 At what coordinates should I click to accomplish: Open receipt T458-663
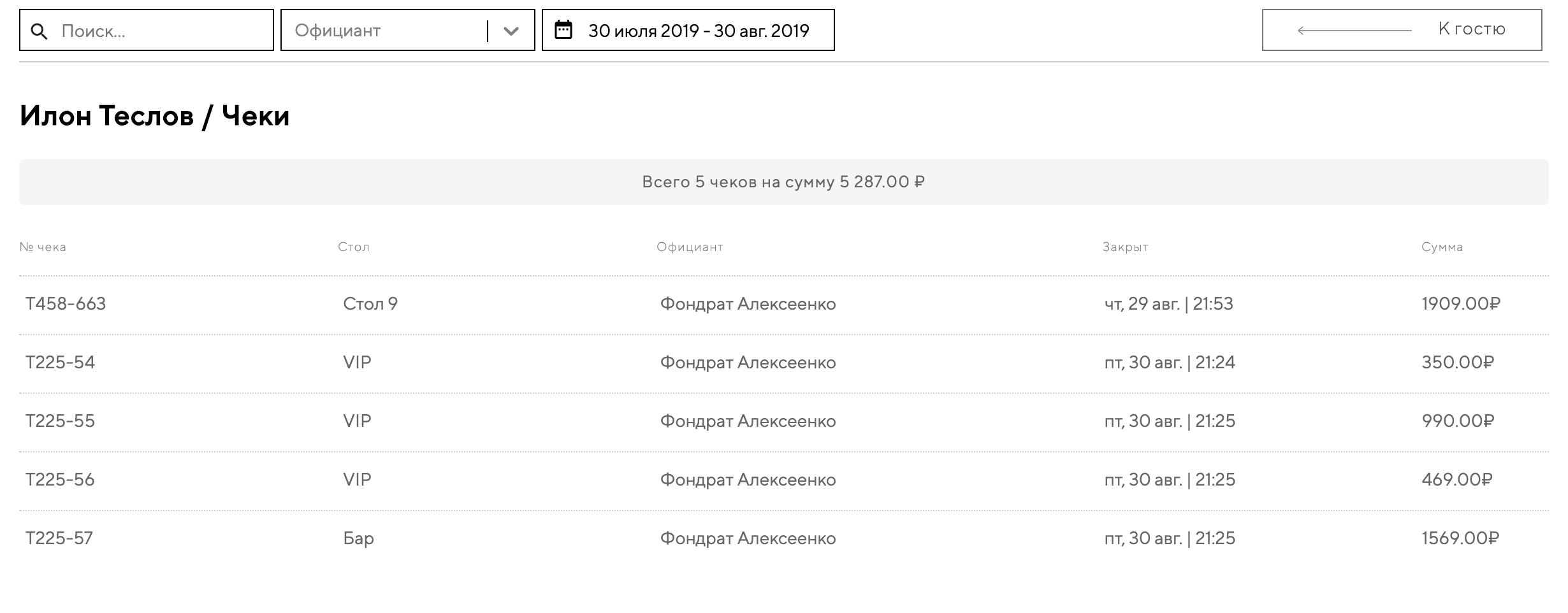coord(66,304)
